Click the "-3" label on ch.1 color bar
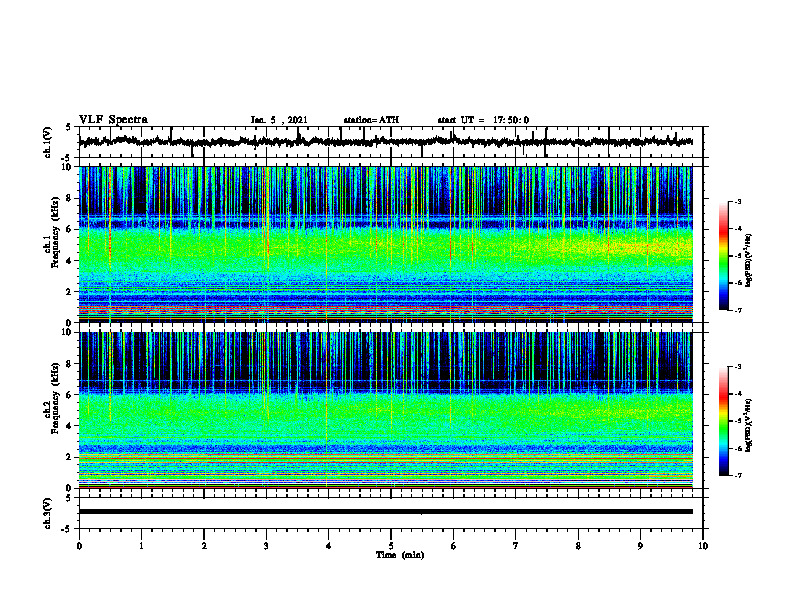792x612 pixels. (738, 201)
